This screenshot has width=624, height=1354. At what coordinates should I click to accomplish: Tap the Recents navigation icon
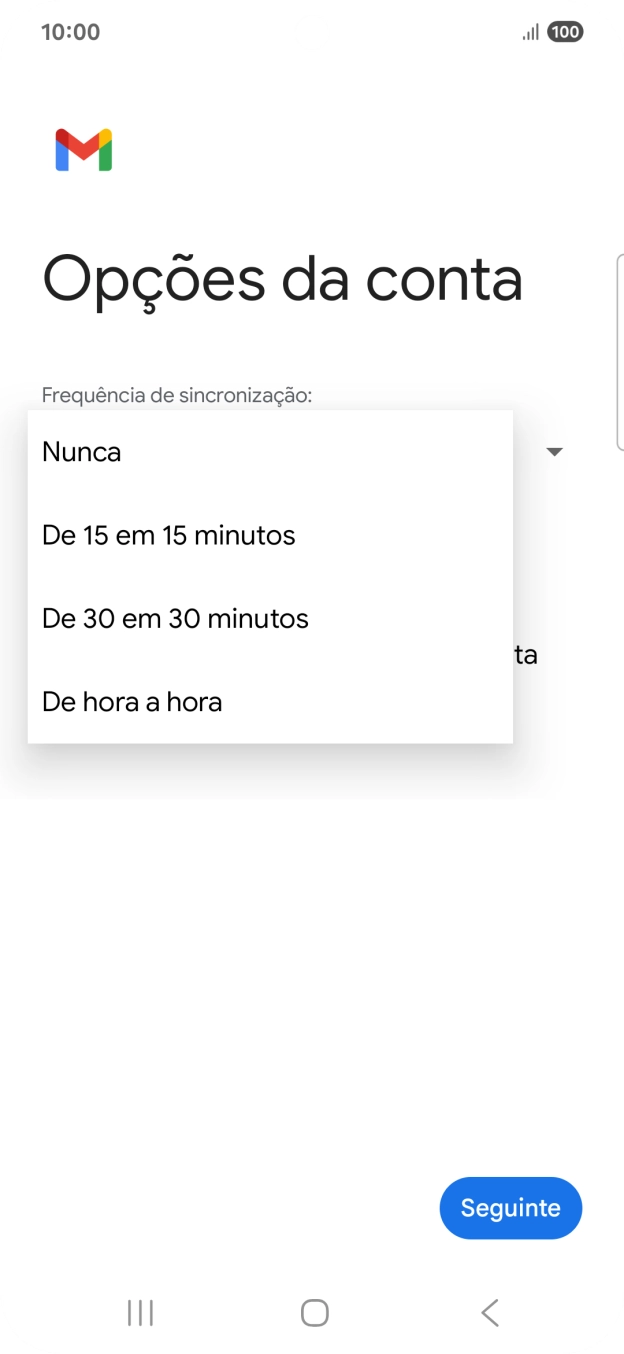(x=140, y=1313)
